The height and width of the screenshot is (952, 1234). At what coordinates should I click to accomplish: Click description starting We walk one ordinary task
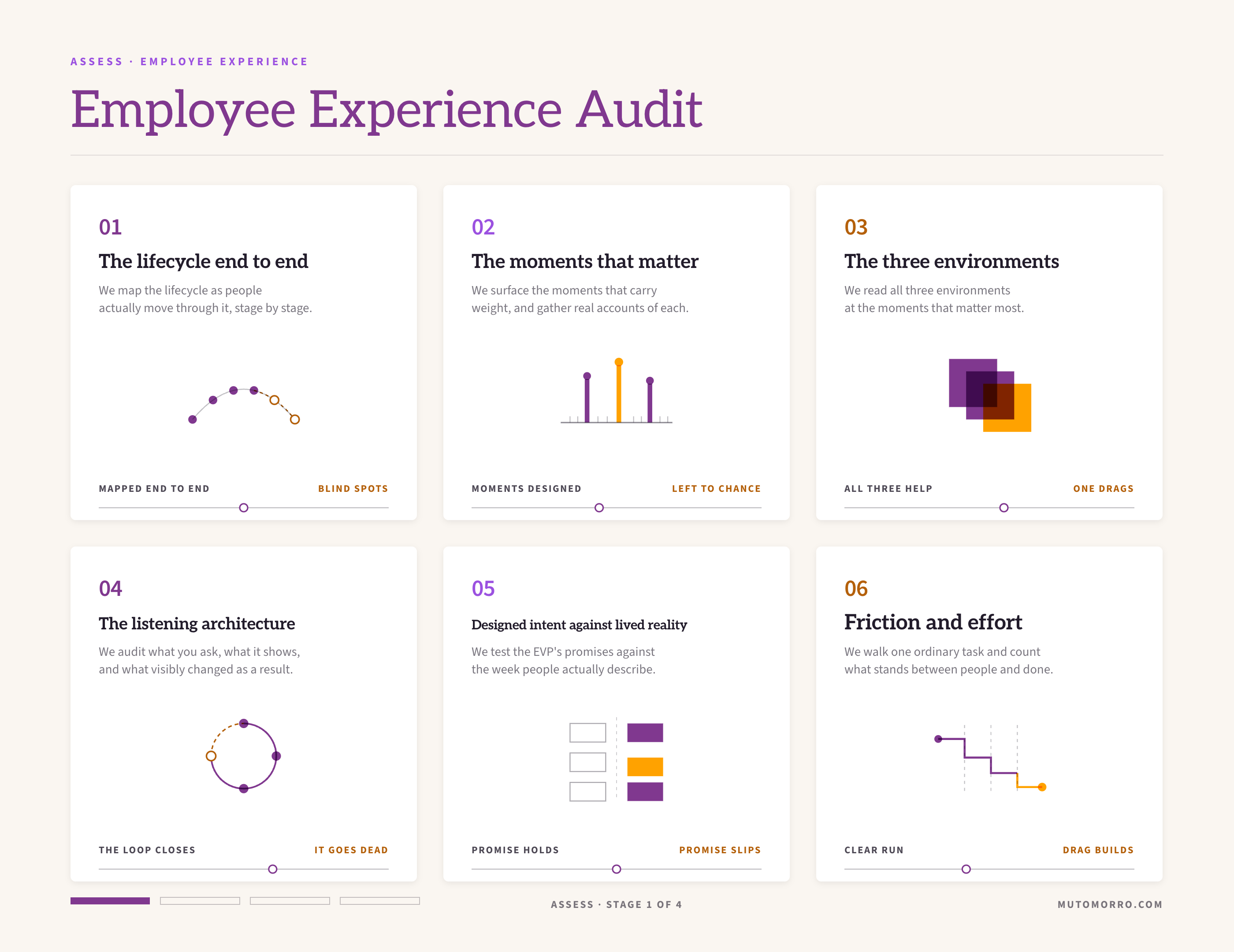[949, 661]
